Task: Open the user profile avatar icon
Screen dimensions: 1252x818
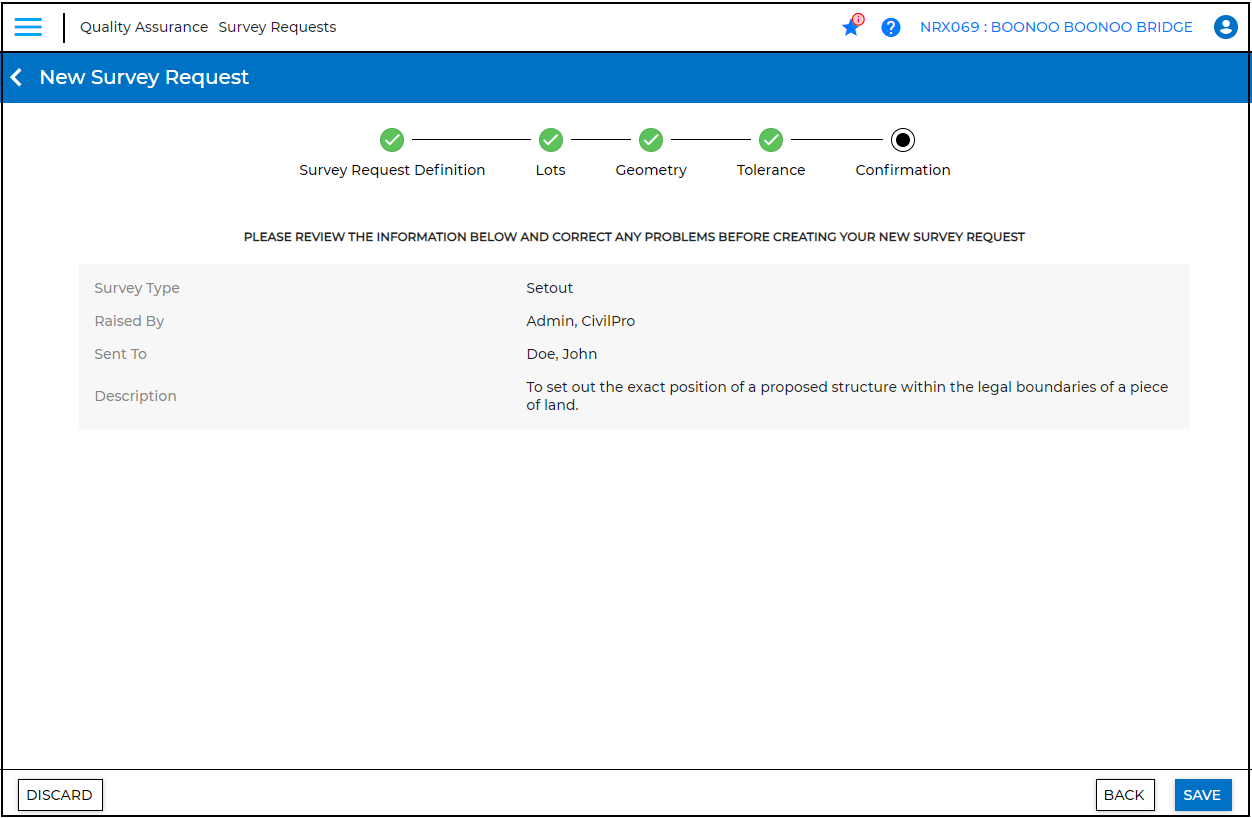Action: coord(1225,27)
